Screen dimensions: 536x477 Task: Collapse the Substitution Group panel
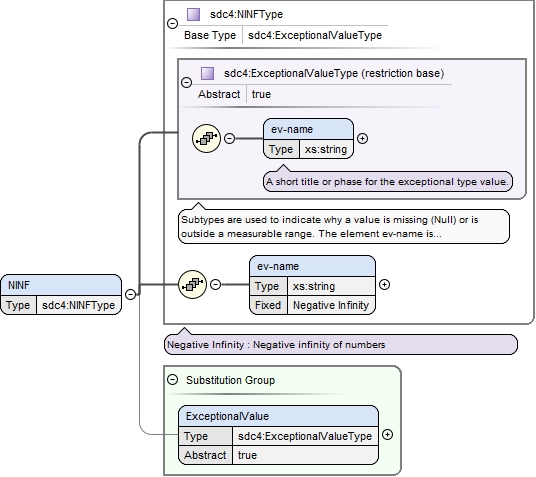(173, 380)
